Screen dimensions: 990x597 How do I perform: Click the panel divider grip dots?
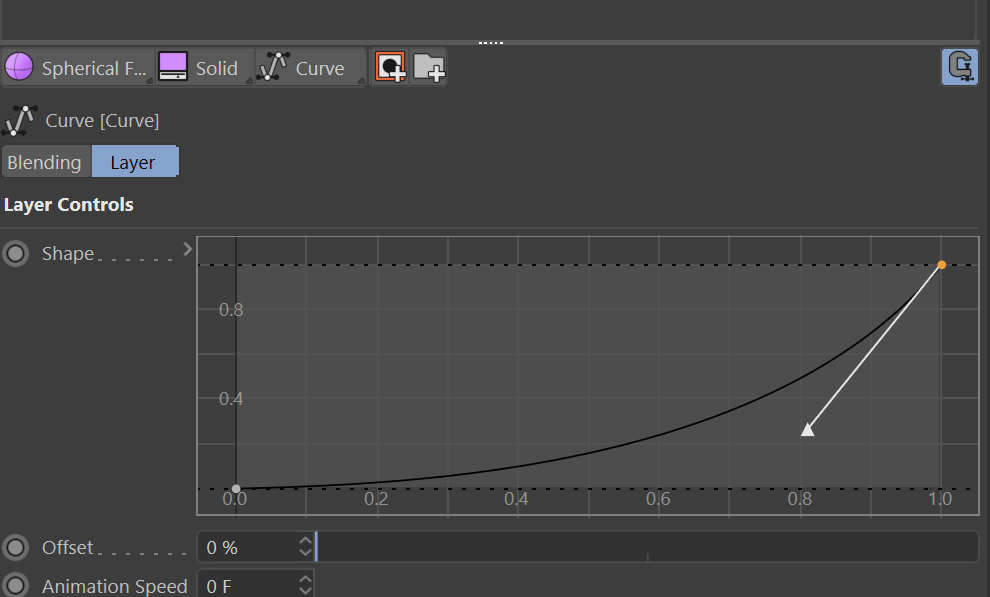coord(491,43)
